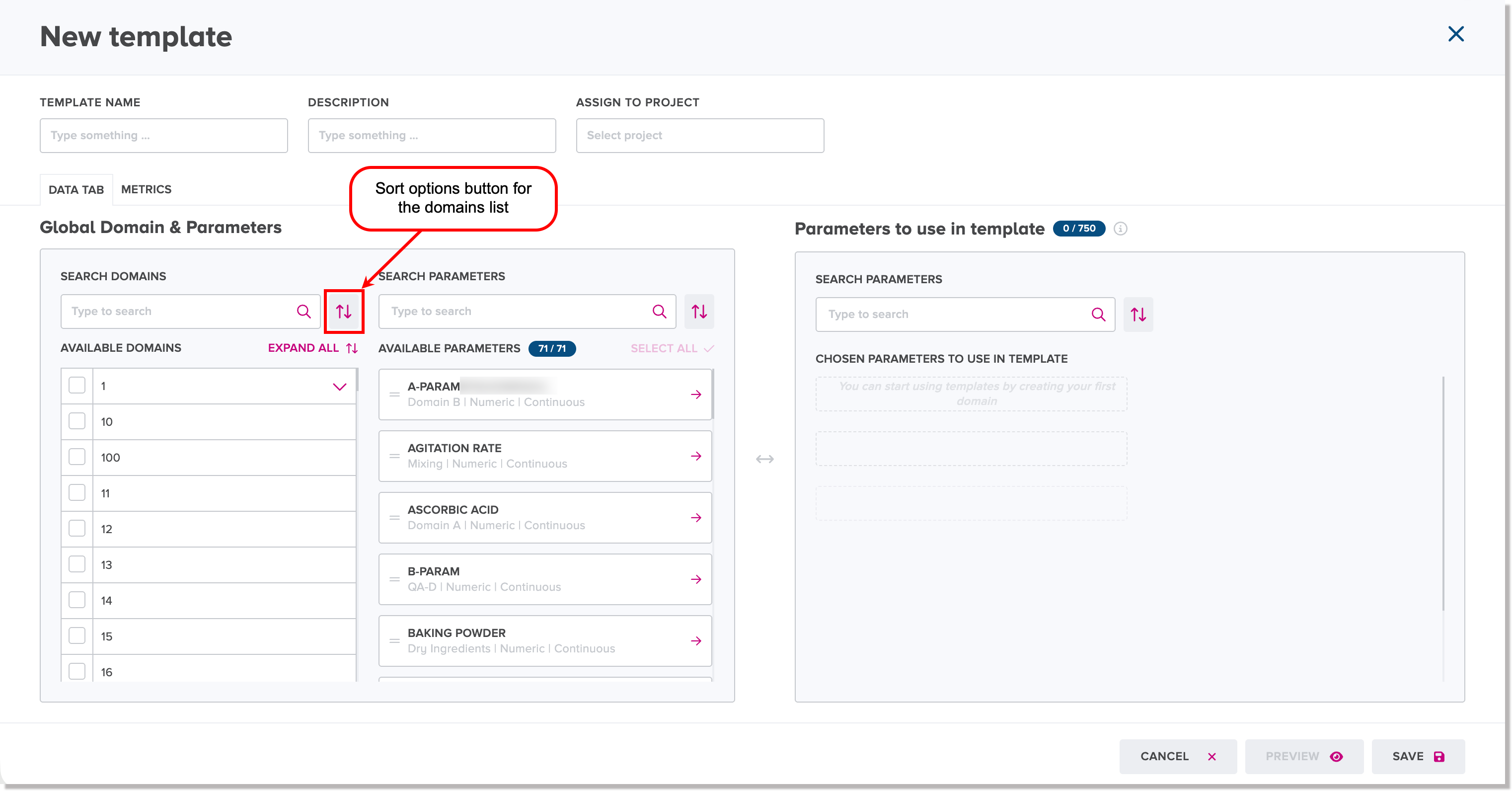
Task: Tick the checkbox for domain 100
Action: point(77,457)
